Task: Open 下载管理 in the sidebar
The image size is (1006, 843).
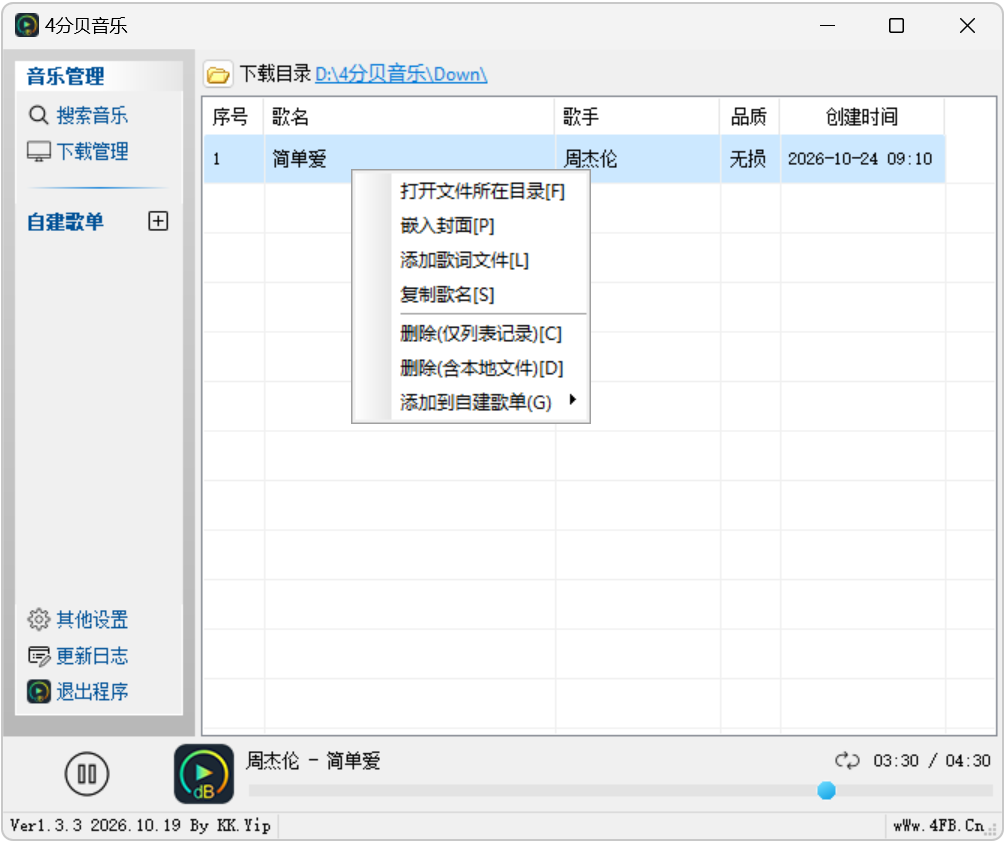Action: pos(92,152)
